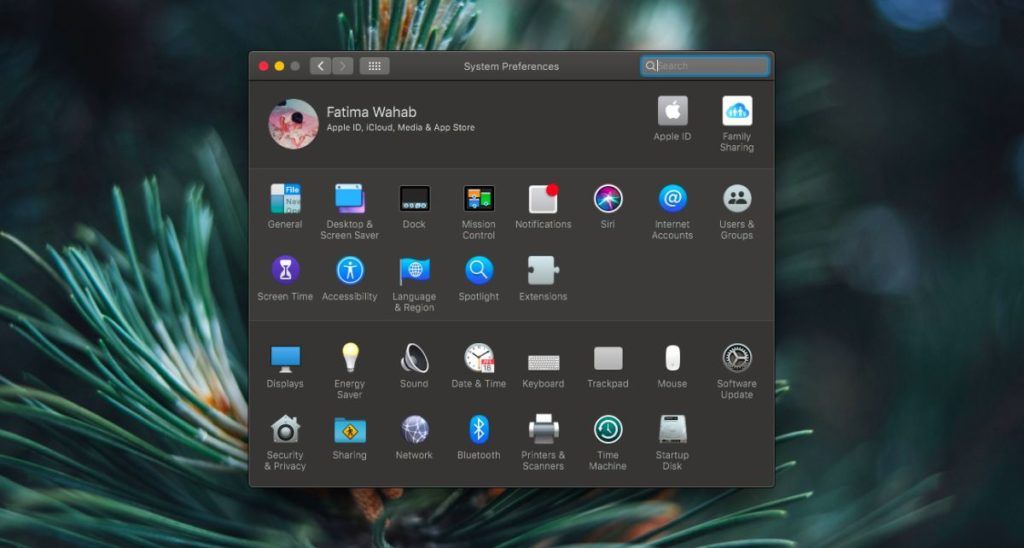Image resolution: width=1024 pixels, height=548 pixels.
Task: Open the Bluetooth preference pane
Action: (x=478, y=430)
